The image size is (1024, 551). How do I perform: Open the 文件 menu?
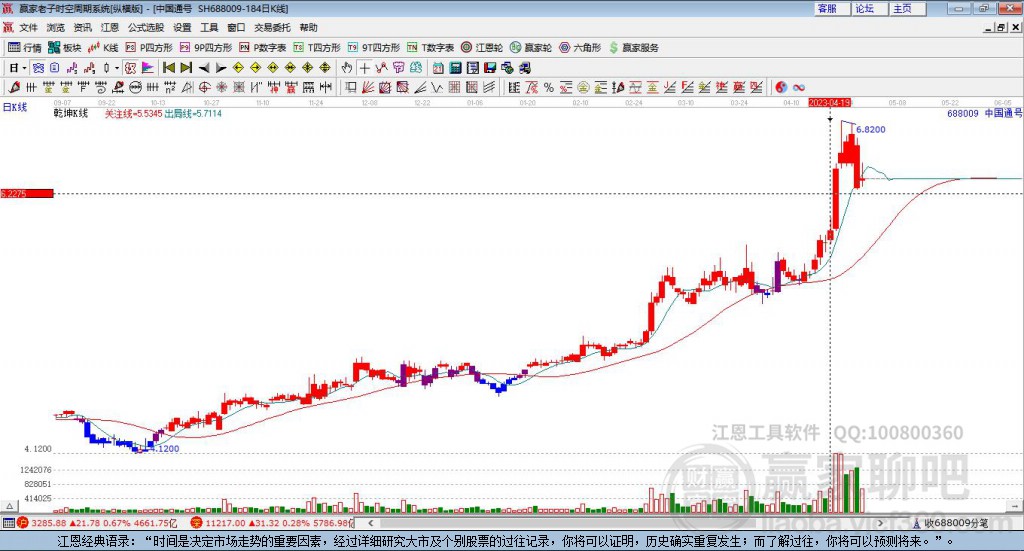28,27
